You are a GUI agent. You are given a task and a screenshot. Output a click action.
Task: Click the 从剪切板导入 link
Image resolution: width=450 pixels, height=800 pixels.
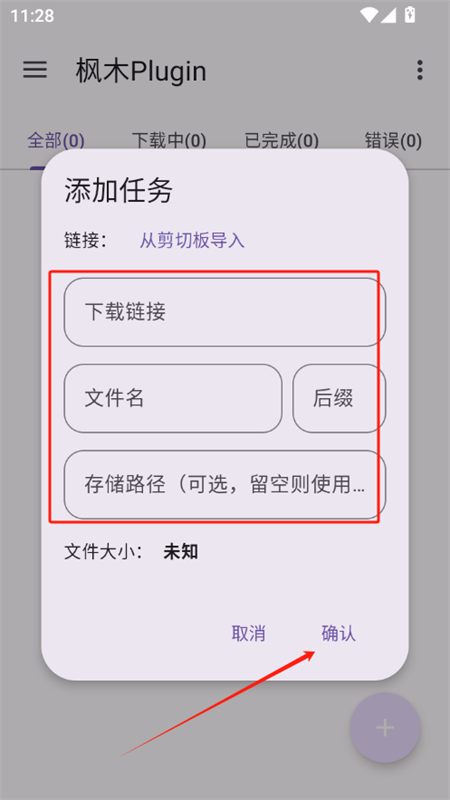[x=192, y=240]
